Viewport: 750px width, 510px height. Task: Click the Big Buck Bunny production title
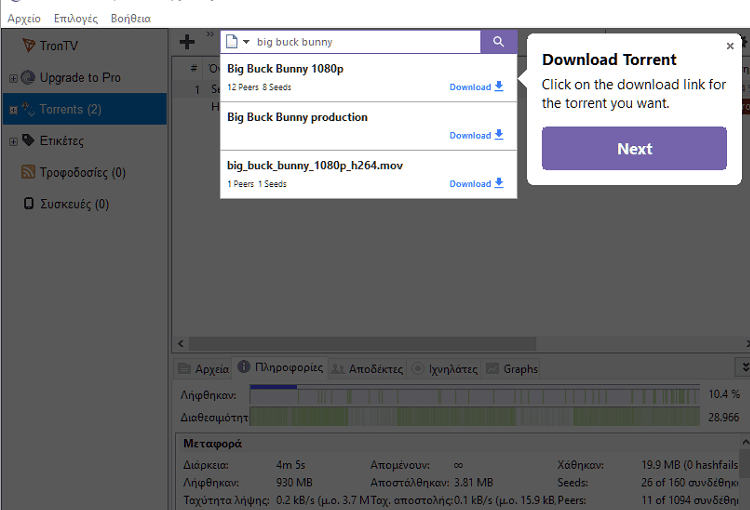[297, 117]
